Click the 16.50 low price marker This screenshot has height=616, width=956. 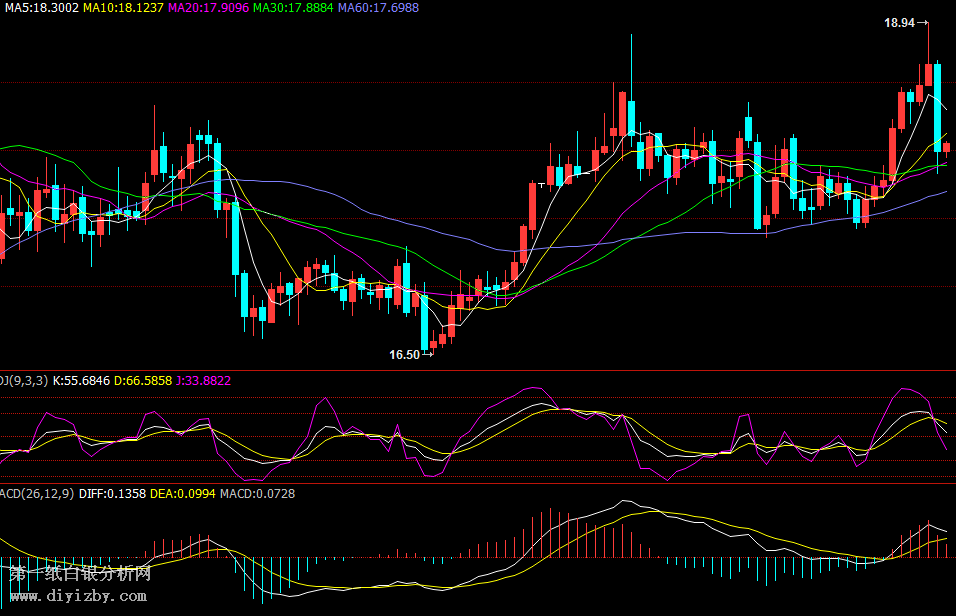click(405, 354)
